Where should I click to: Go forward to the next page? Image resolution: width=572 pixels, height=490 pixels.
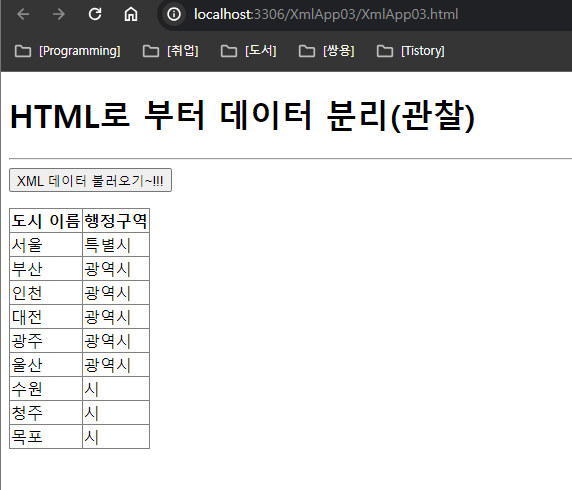(58, 15)
